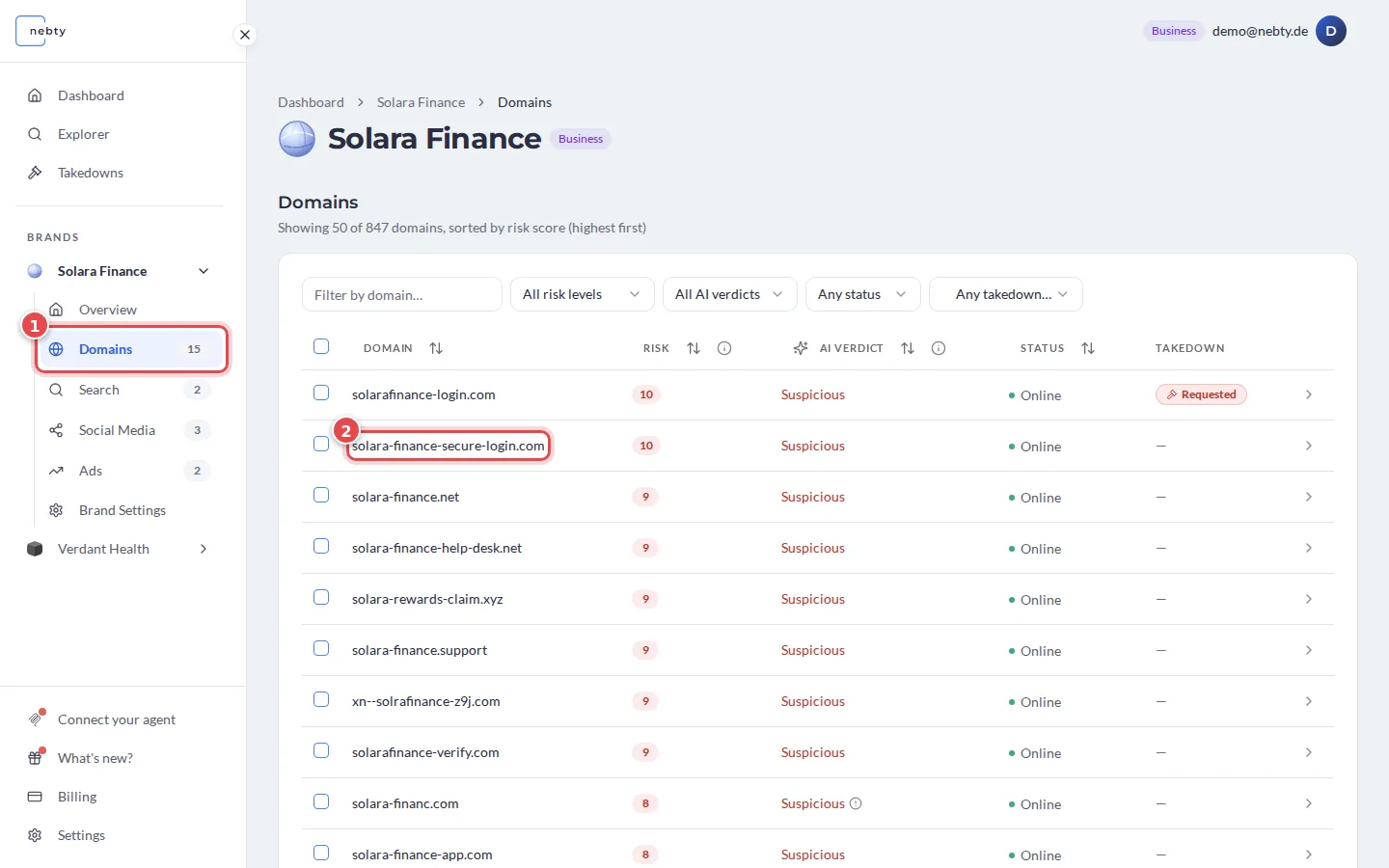Open solara-finance.net domain row link
The height and width of the screenshot is (868, 1389).
click(x=405, y=497)
